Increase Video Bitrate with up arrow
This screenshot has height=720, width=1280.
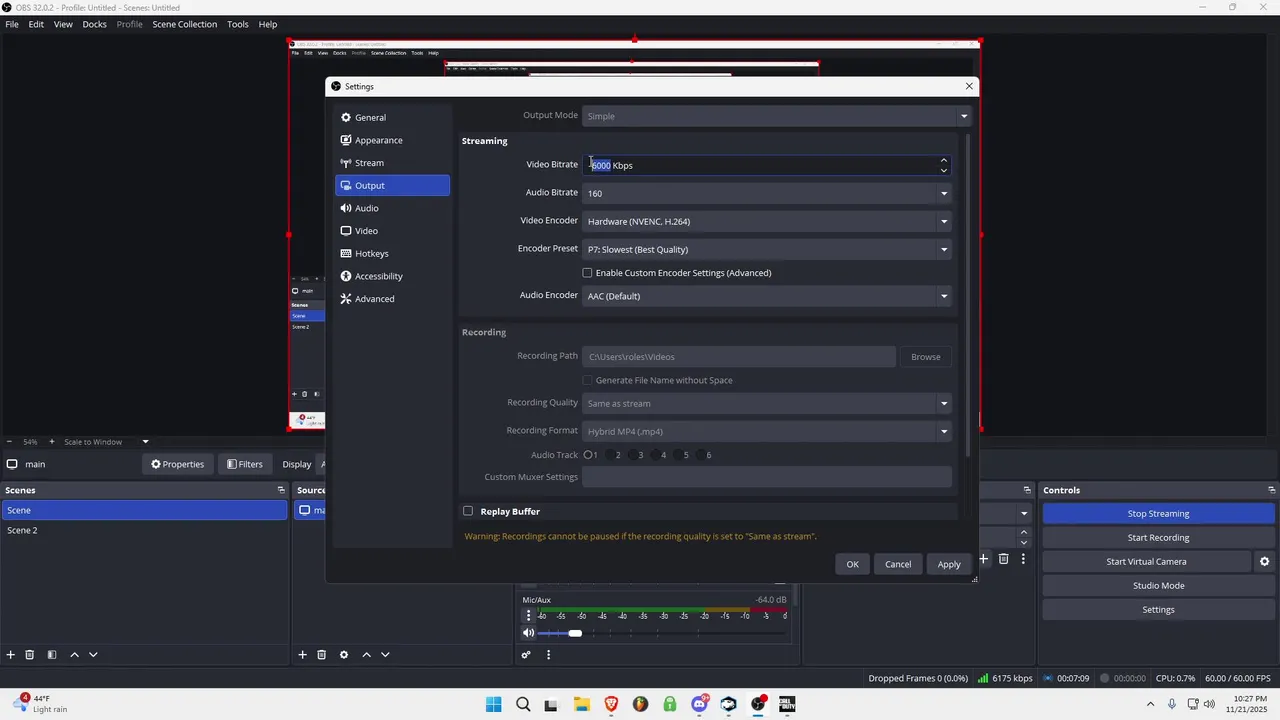(x=943, y=160)
